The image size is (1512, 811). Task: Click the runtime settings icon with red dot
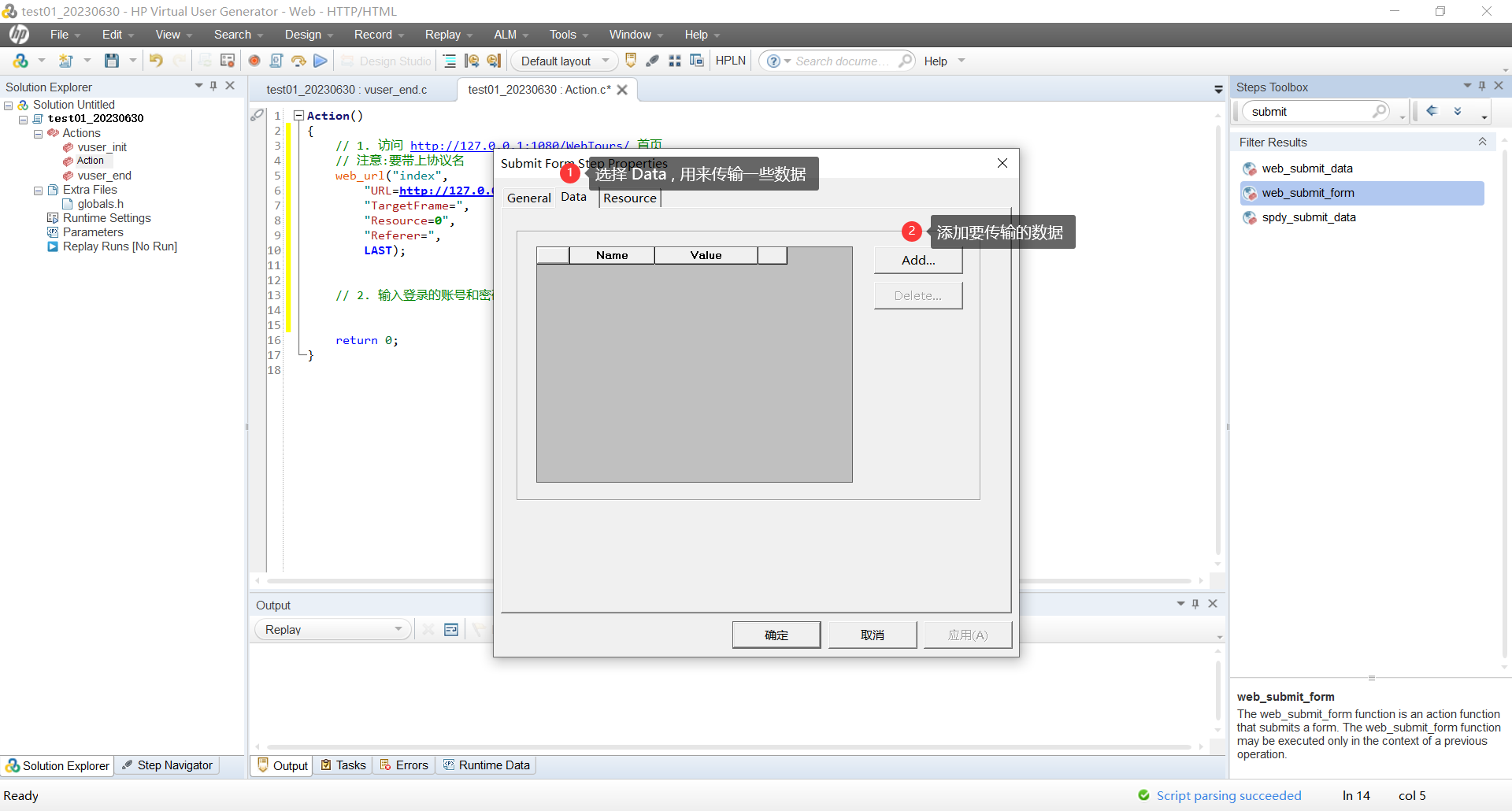(228, 61)
